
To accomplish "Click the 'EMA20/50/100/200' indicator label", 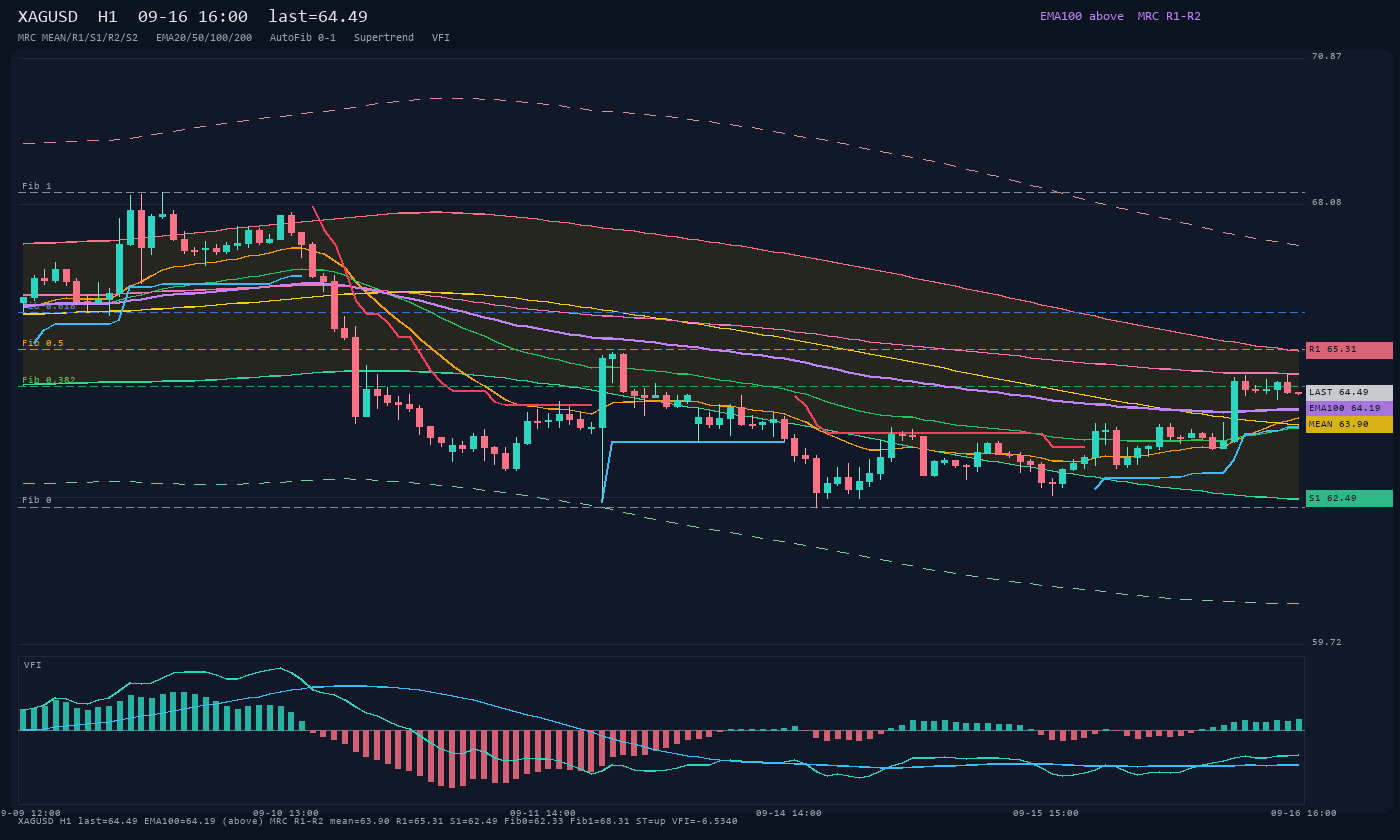I will (x=204, y=38).
